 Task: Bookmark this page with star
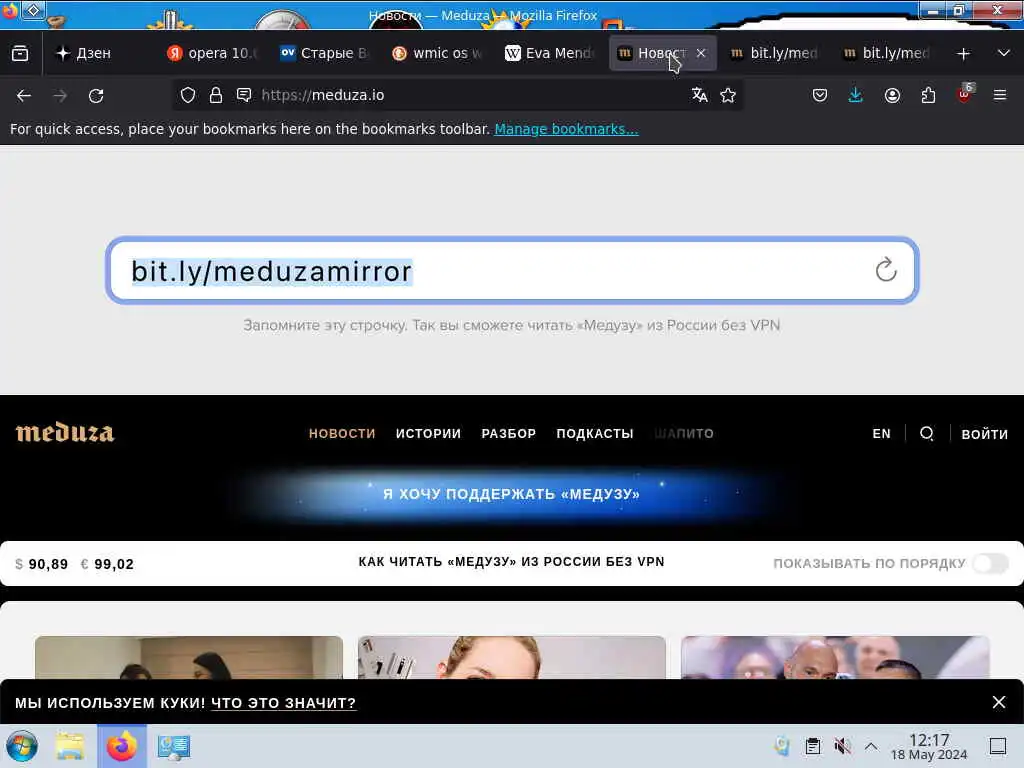tap(728, 95)
